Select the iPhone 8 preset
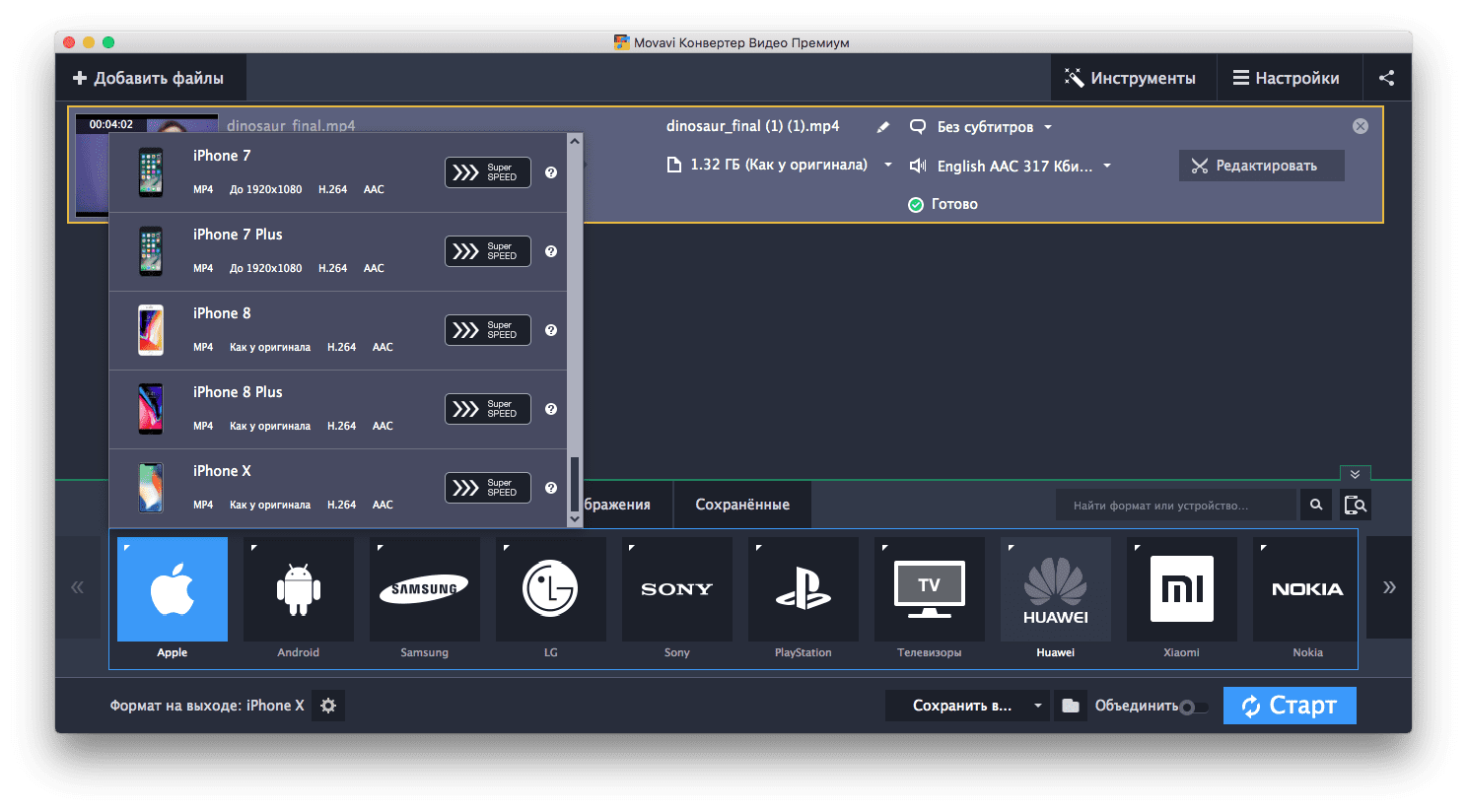Image resolution: width=1467 pixels, height=812 pixels. click(x=338, y=330)
